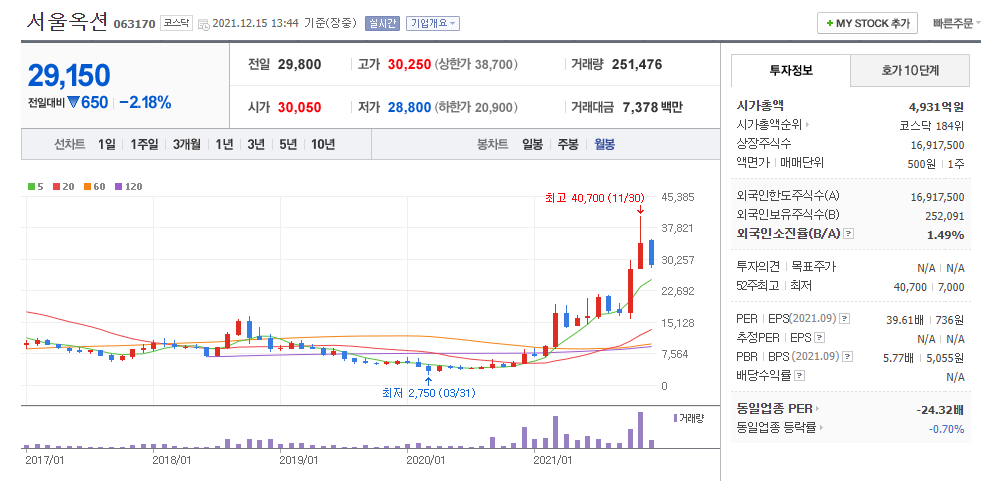Switch to the 주봉 candle chart
This screenshot has height=481, width=995.
(x=568, y=144)
